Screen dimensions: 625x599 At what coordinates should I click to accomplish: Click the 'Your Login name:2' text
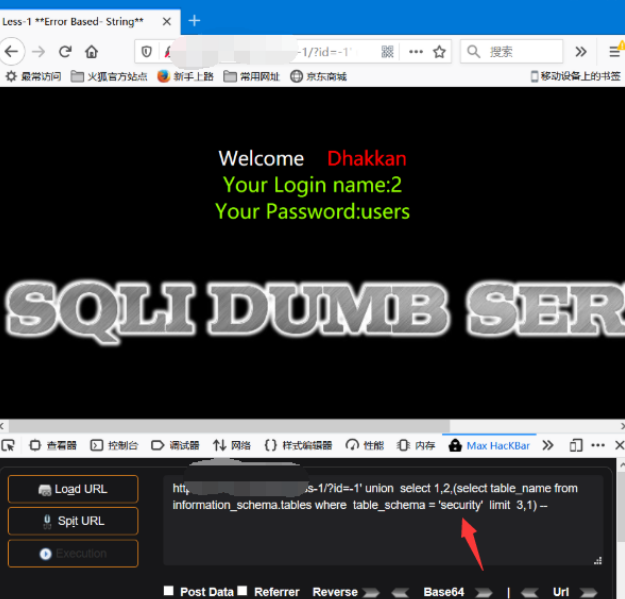coord(312,185)
